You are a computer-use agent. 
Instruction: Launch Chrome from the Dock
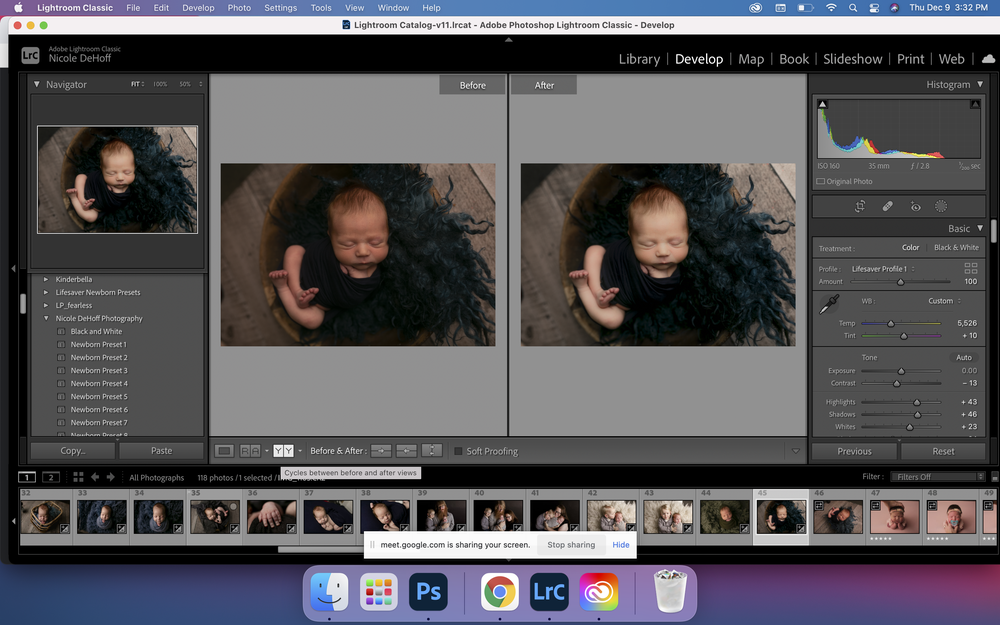pos(499,592)
